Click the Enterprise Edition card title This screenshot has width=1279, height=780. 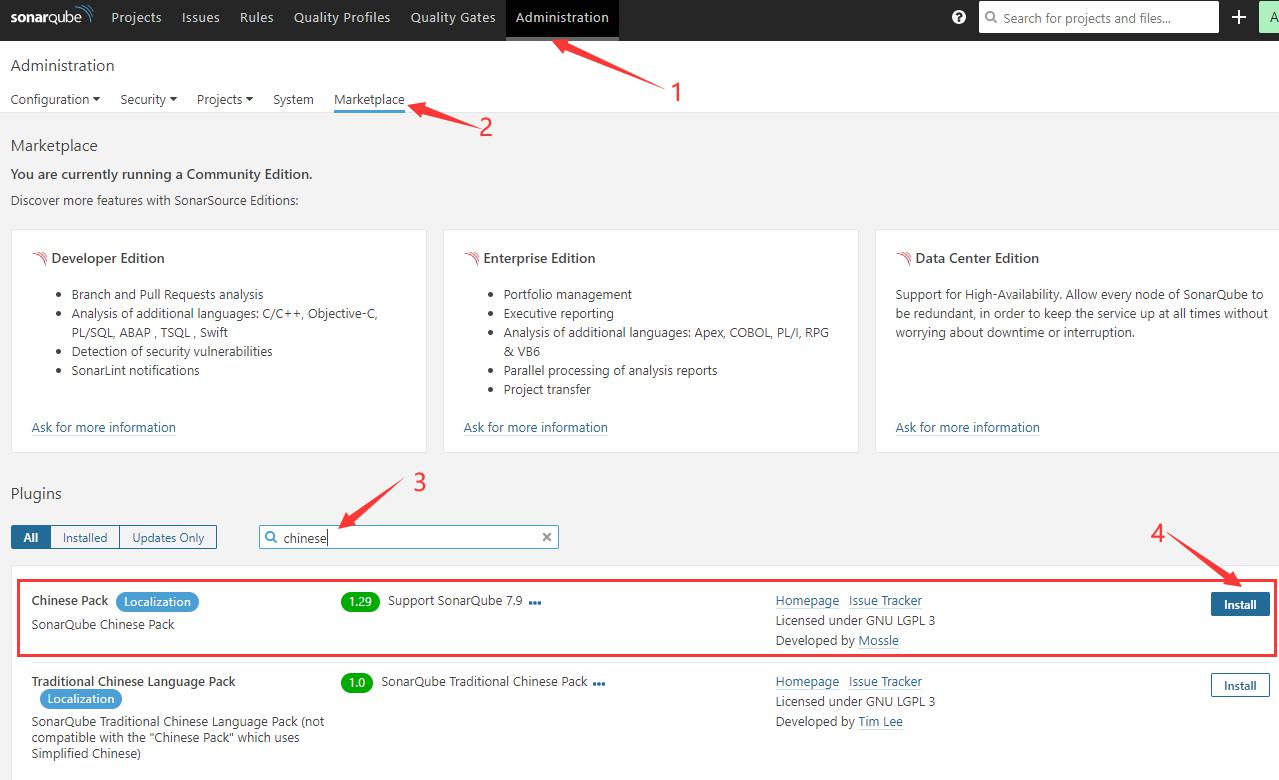coord(540,258)
